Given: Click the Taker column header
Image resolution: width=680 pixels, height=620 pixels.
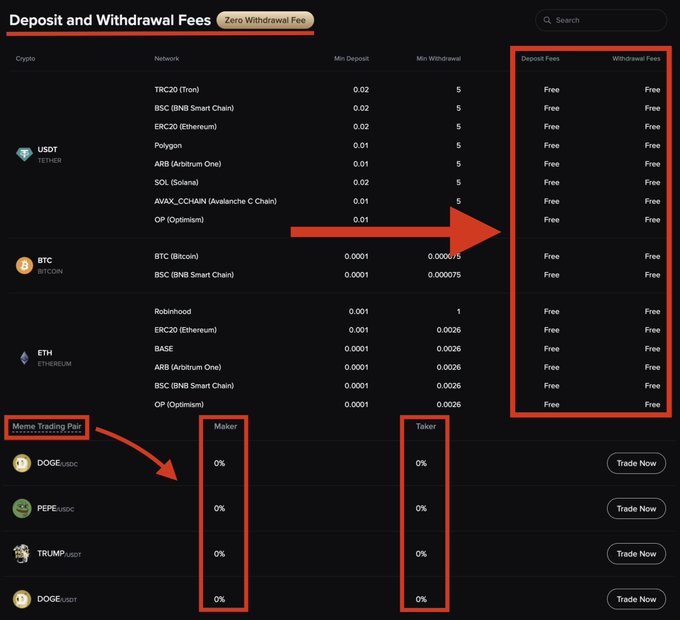Looking at the screenshot, I should [426, 427].
